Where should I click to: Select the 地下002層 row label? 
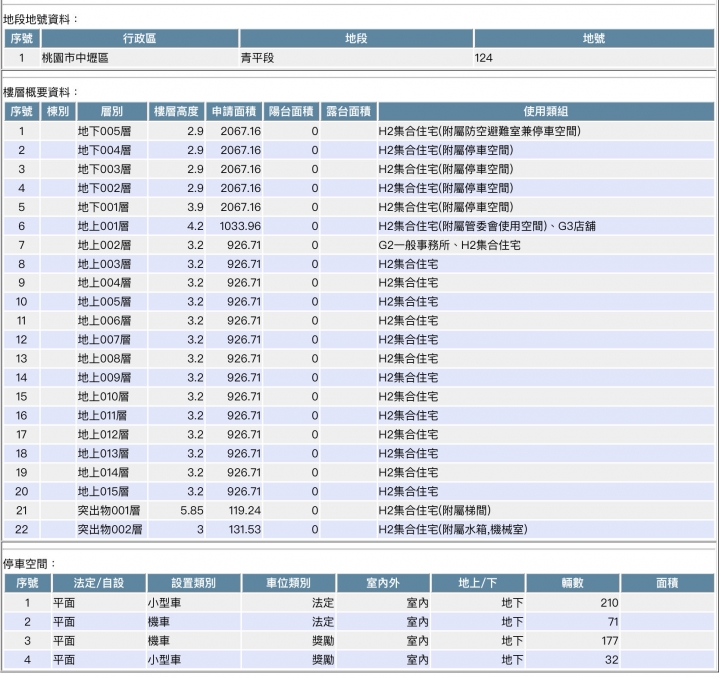coord(104,188)
